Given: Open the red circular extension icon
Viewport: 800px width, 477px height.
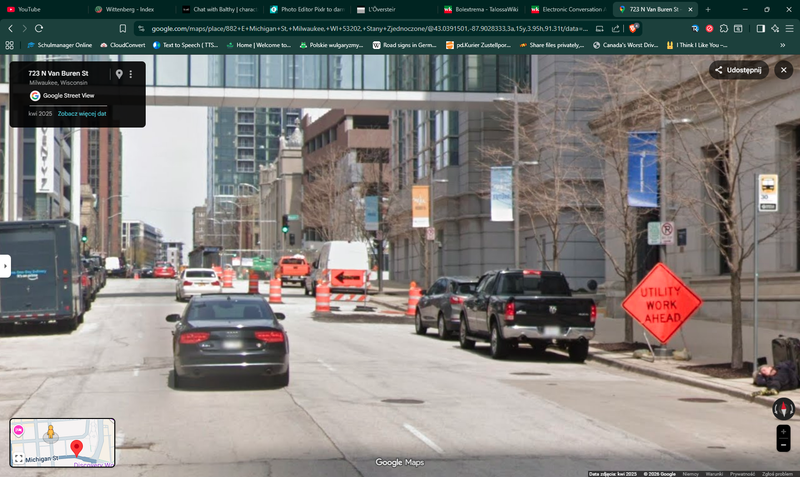Looking at the screenshot, I should (x=709, y=29).
